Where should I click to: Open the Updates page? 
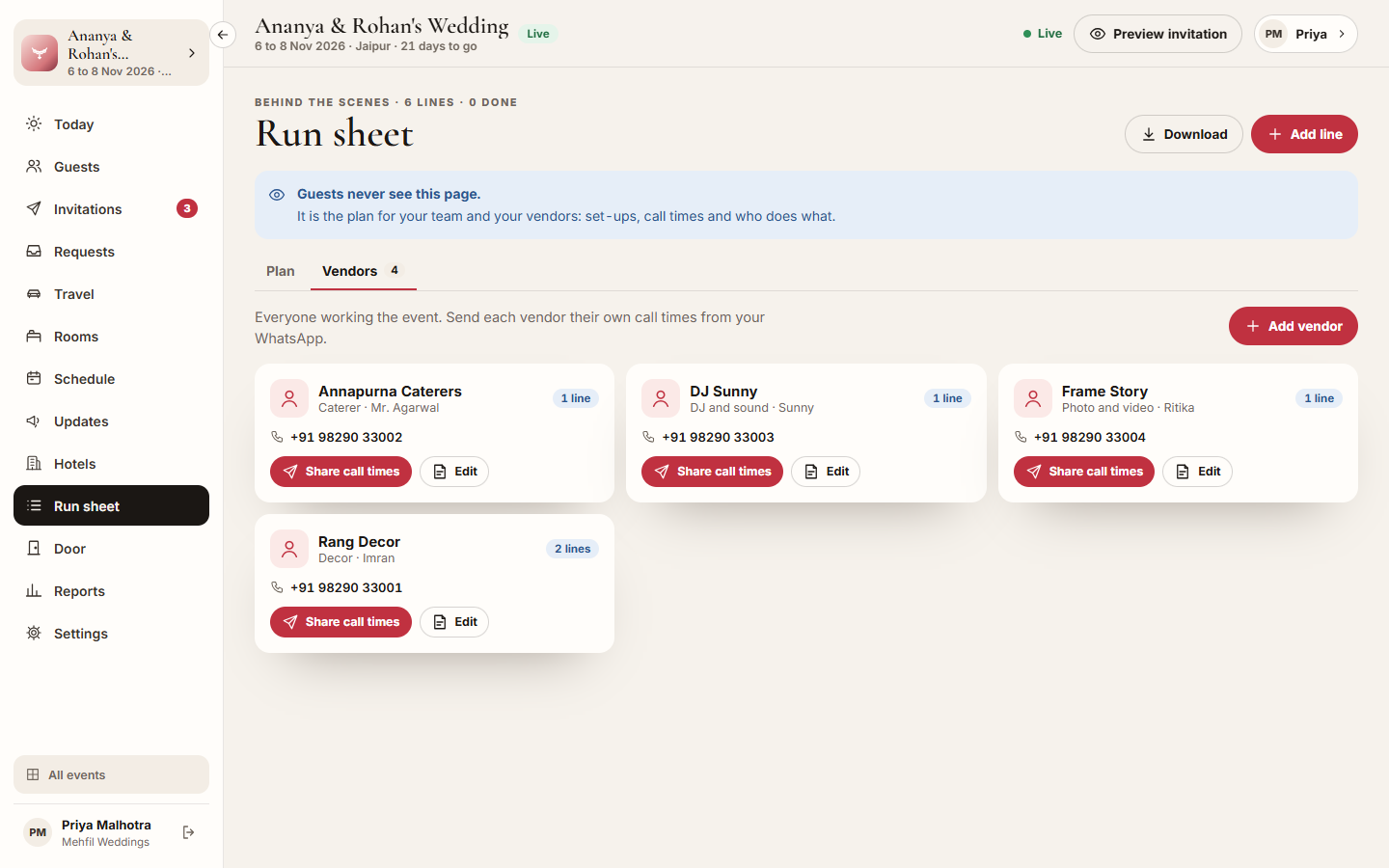111,421
